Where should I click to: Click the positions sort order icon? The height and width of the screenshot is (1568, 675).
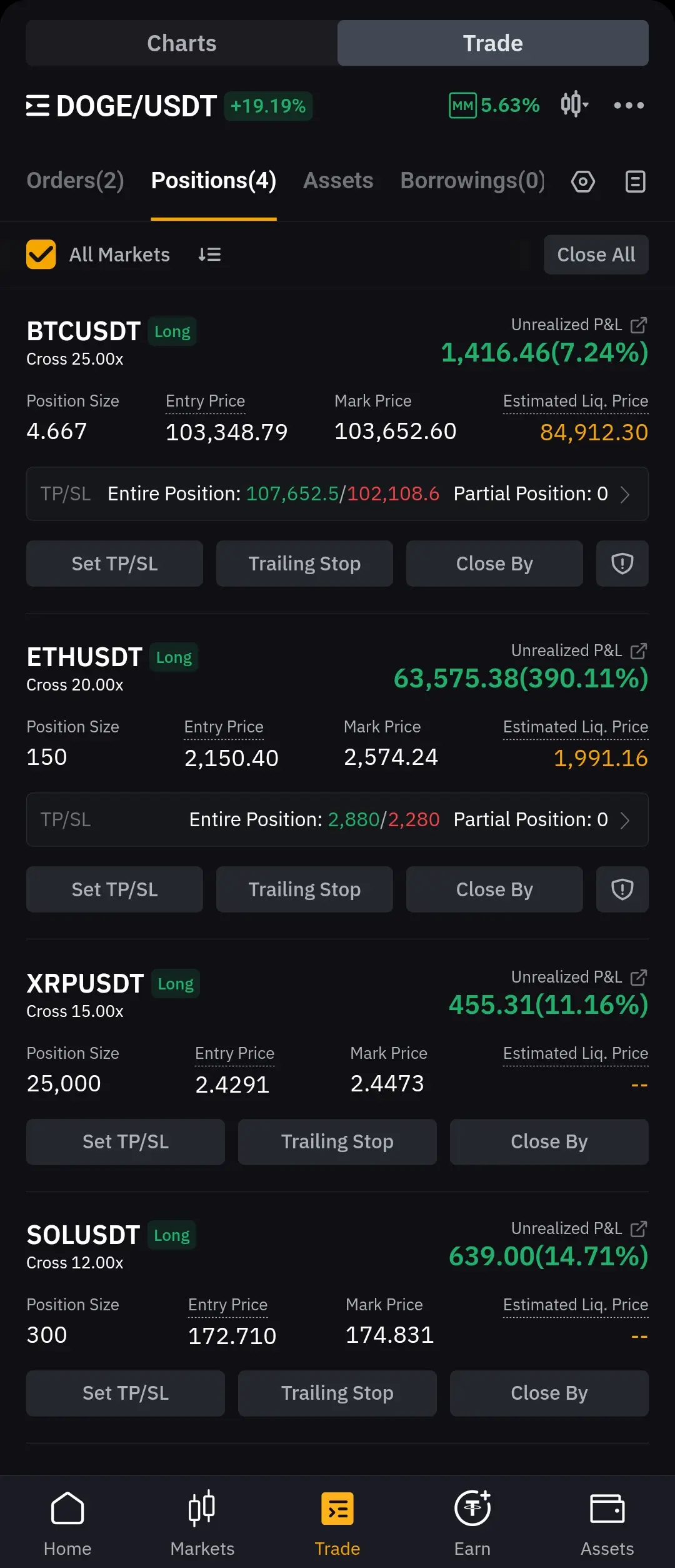coord(209,255)
